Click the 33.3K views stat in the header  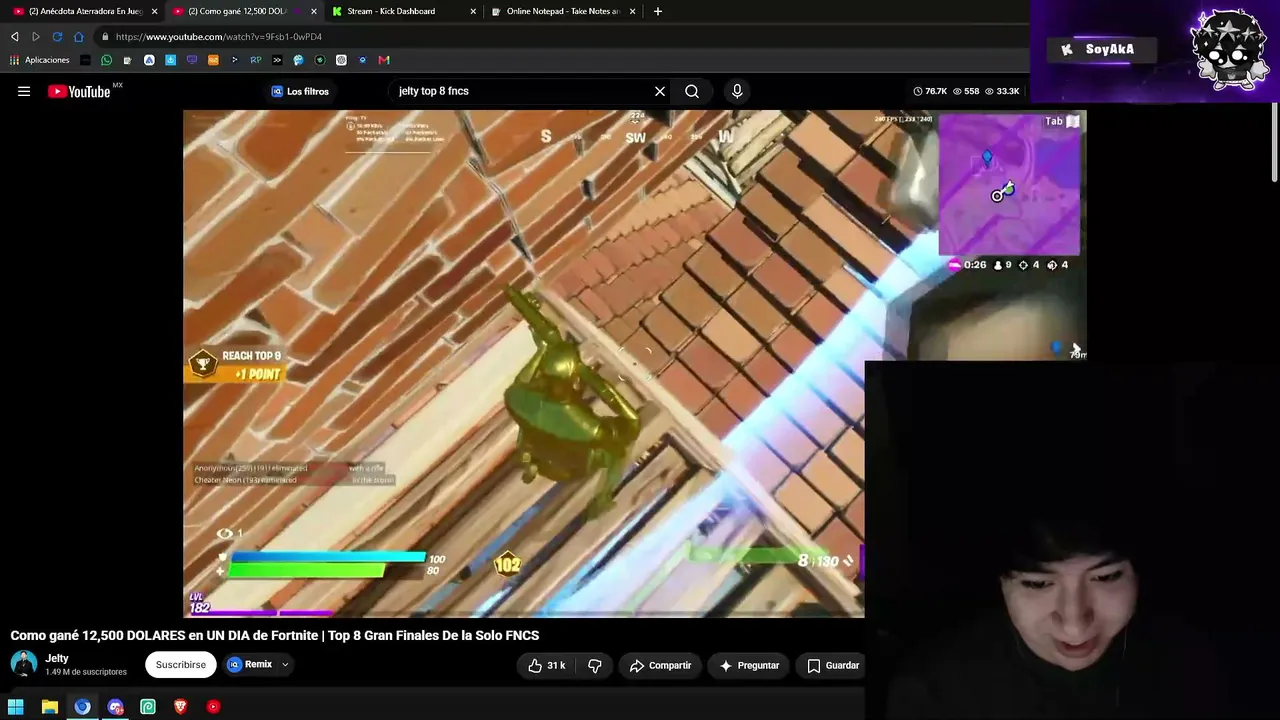1002,91
